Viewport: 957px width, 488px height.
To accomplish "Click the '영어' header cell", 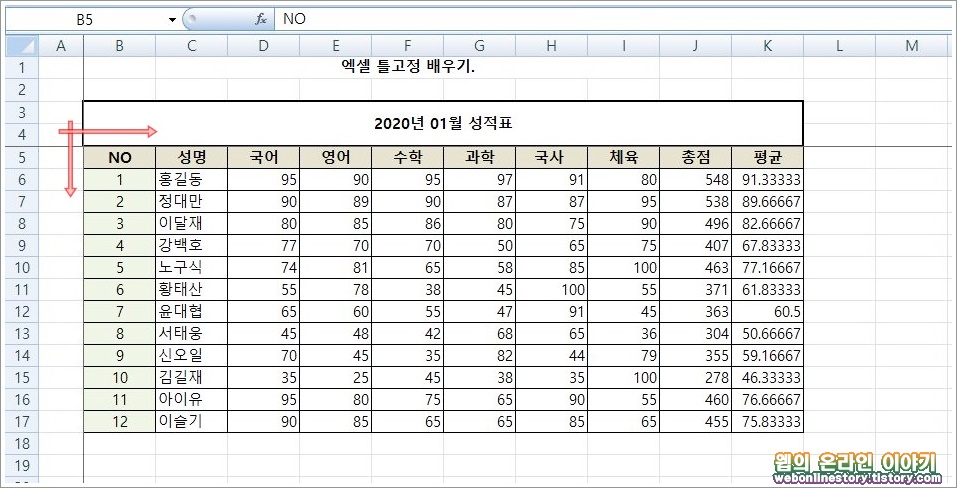I will [336, 158].
